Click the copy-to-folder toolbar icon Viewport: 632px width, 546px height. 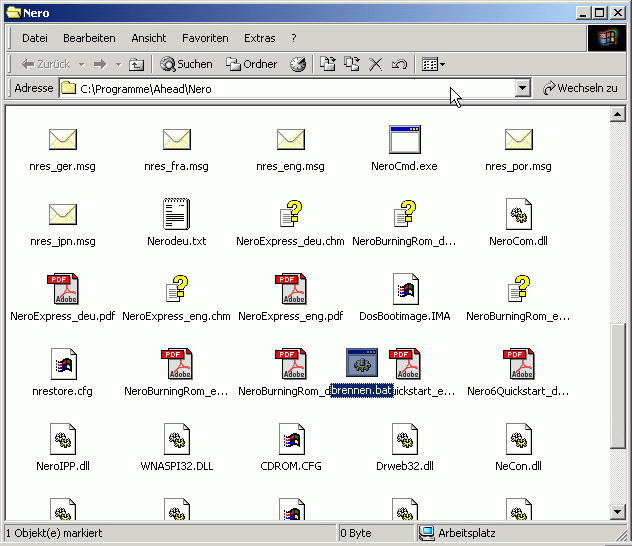(352, 64)
